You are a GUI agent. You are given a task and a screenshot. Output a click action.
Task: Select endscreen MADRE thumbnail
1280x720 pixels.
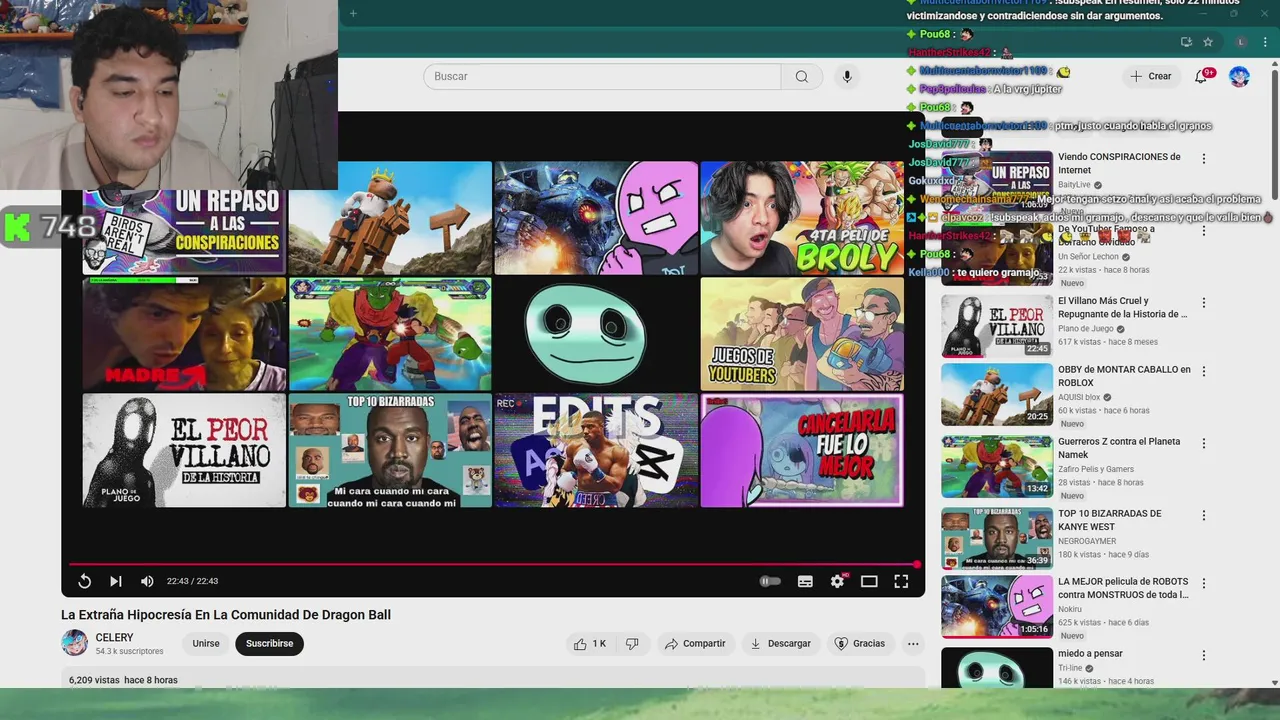tap(184, 334)
